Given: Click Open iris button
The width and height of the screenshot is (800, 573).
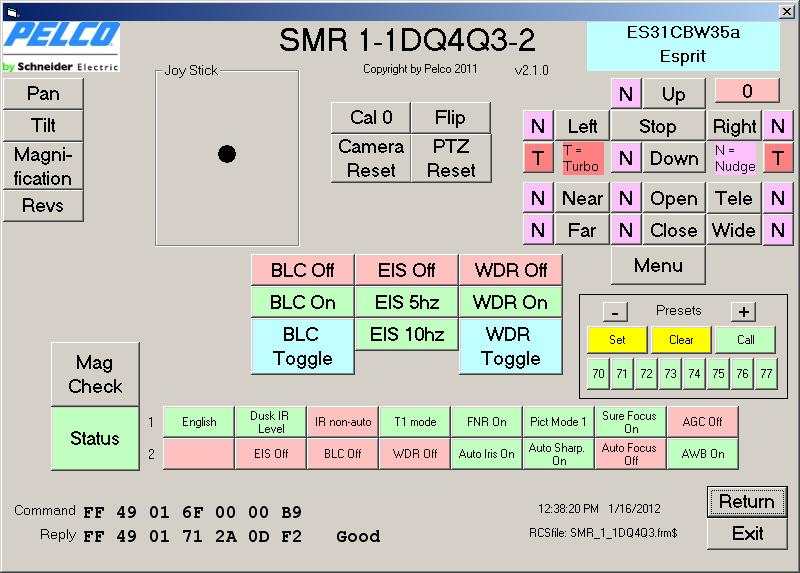Looking at the screenshot, I should pyautogui.click(x=673, y=198).
